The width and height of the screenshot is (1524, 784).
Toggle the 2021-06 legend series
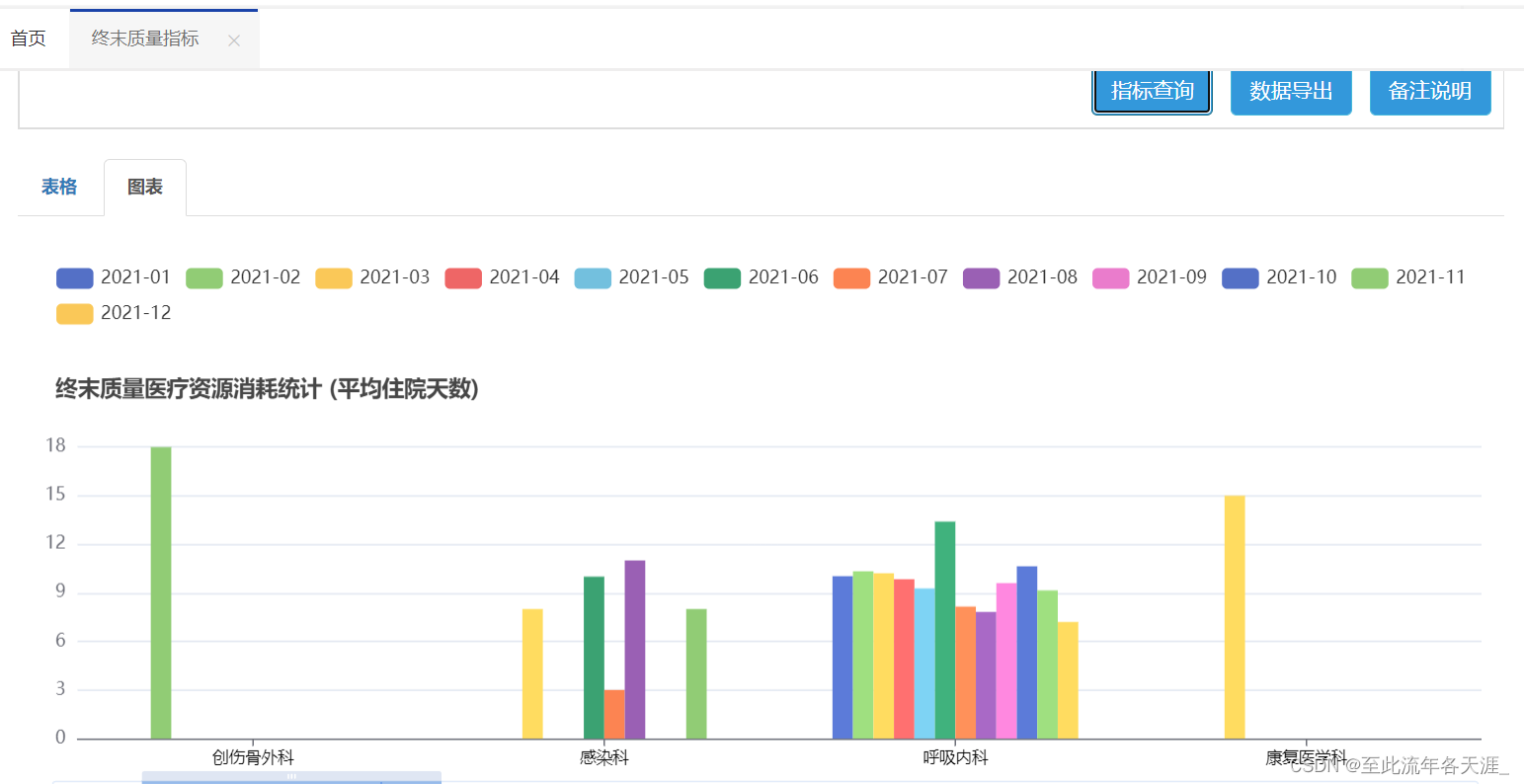pos(761,277)
